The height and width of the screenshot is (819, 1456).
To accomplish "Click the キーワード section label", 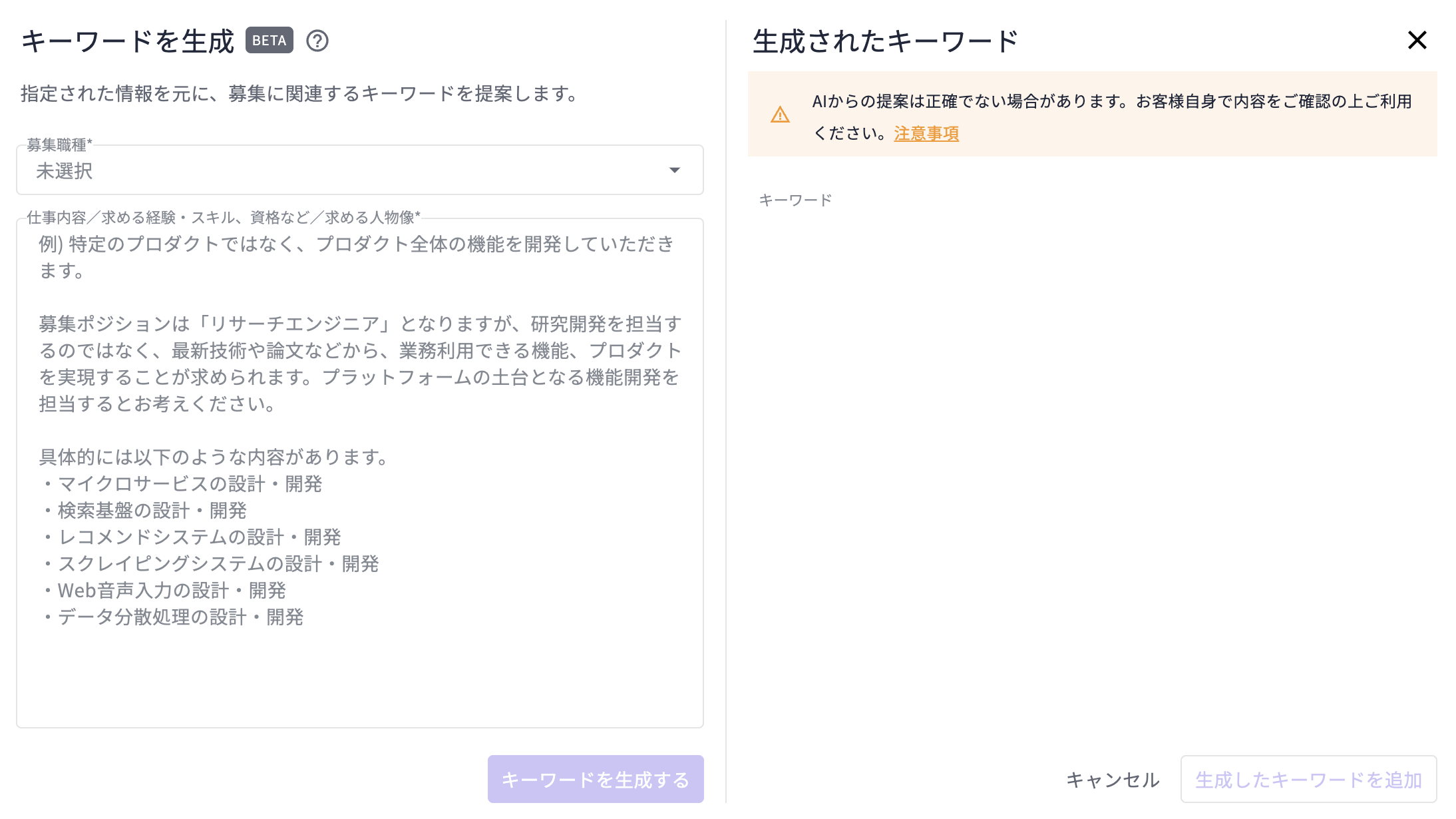I will [796, 198].
